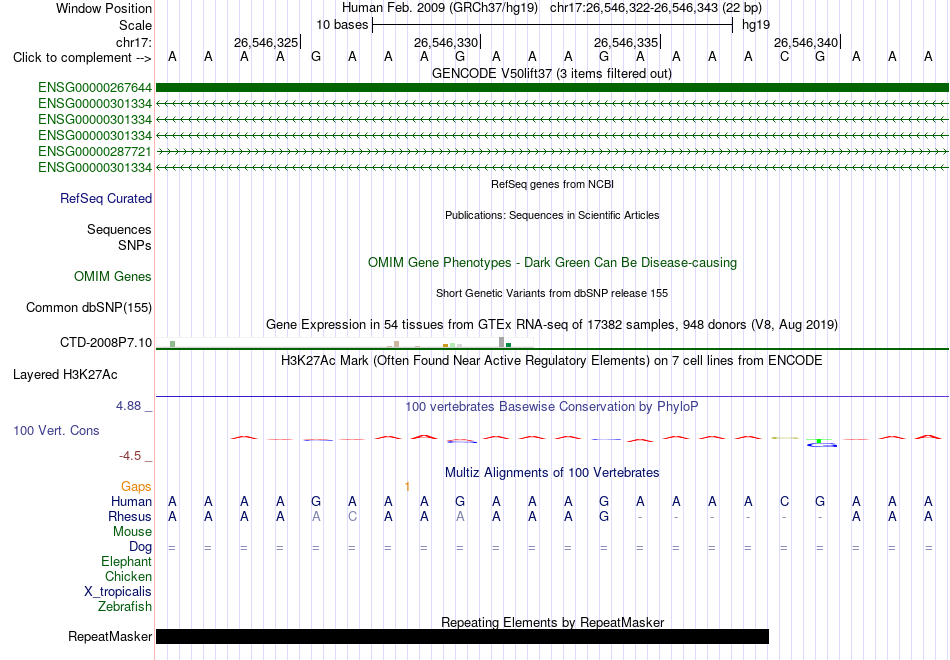The height and width of the screenshot is (660, 950).
Task: Click the hg19 assembly label by scale bar
Action: click(x=756, y=25)
